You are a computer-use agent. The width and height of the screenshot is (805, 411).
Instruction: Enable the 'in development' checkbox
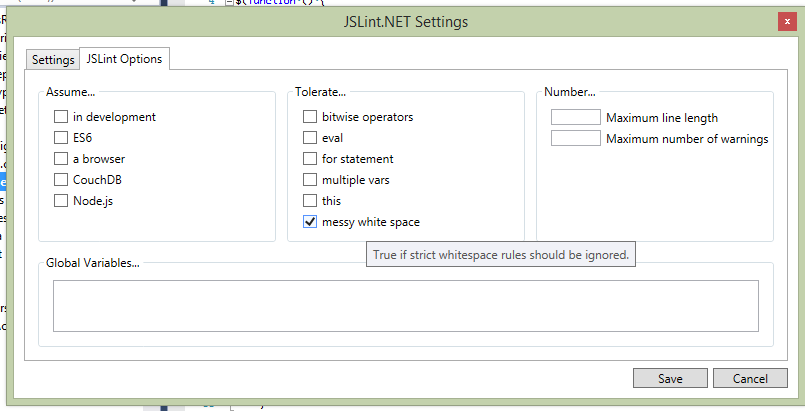[x=61, y=116]
